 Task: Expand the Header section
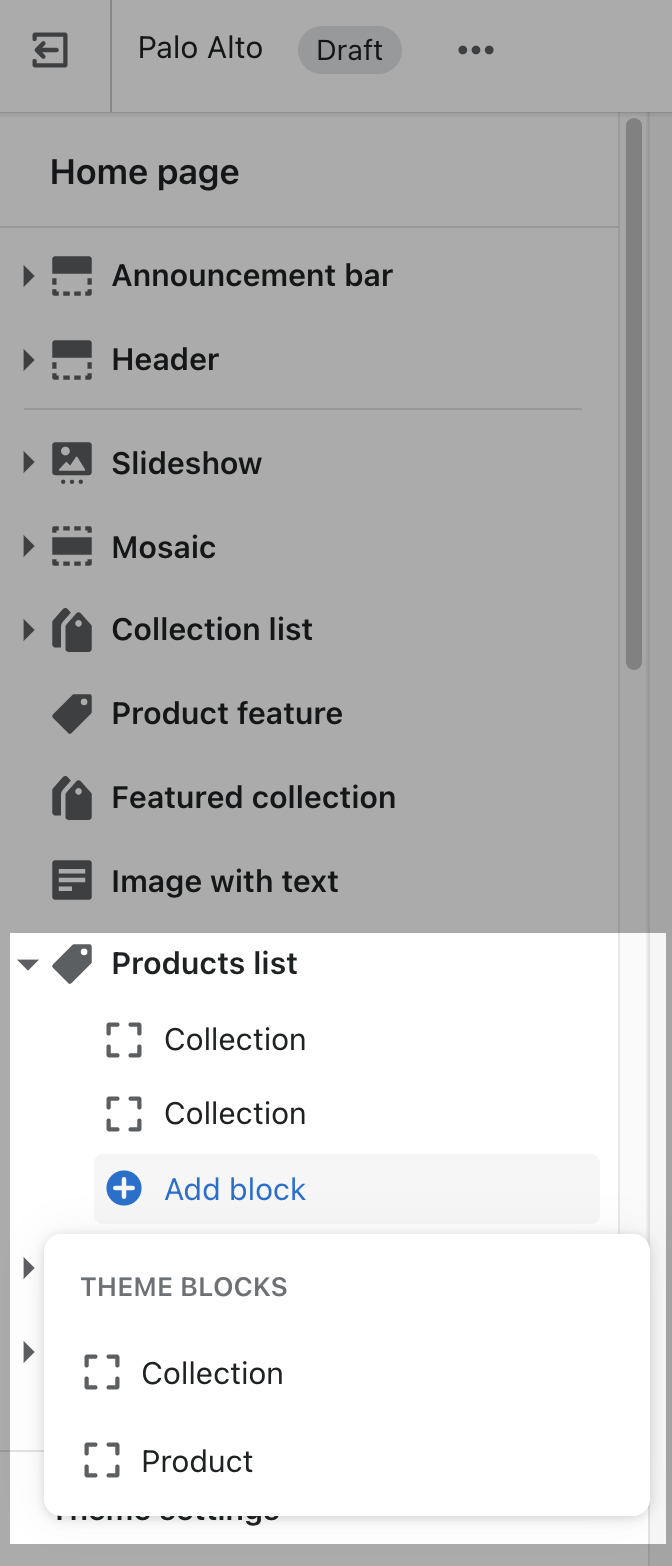[x=29, y=360]
